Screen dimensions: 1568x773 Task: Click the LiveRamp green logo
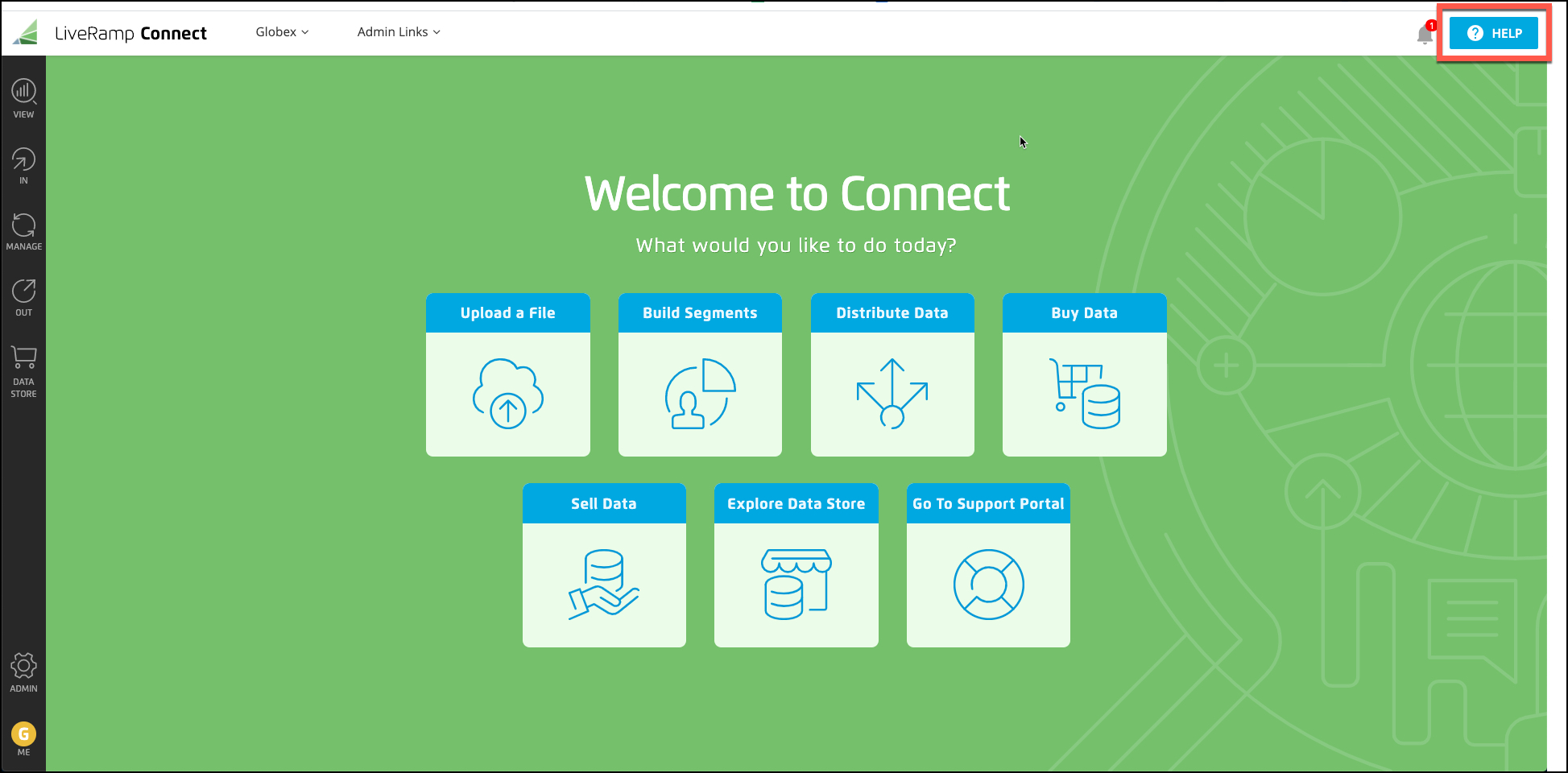click(x=26, y=32)
